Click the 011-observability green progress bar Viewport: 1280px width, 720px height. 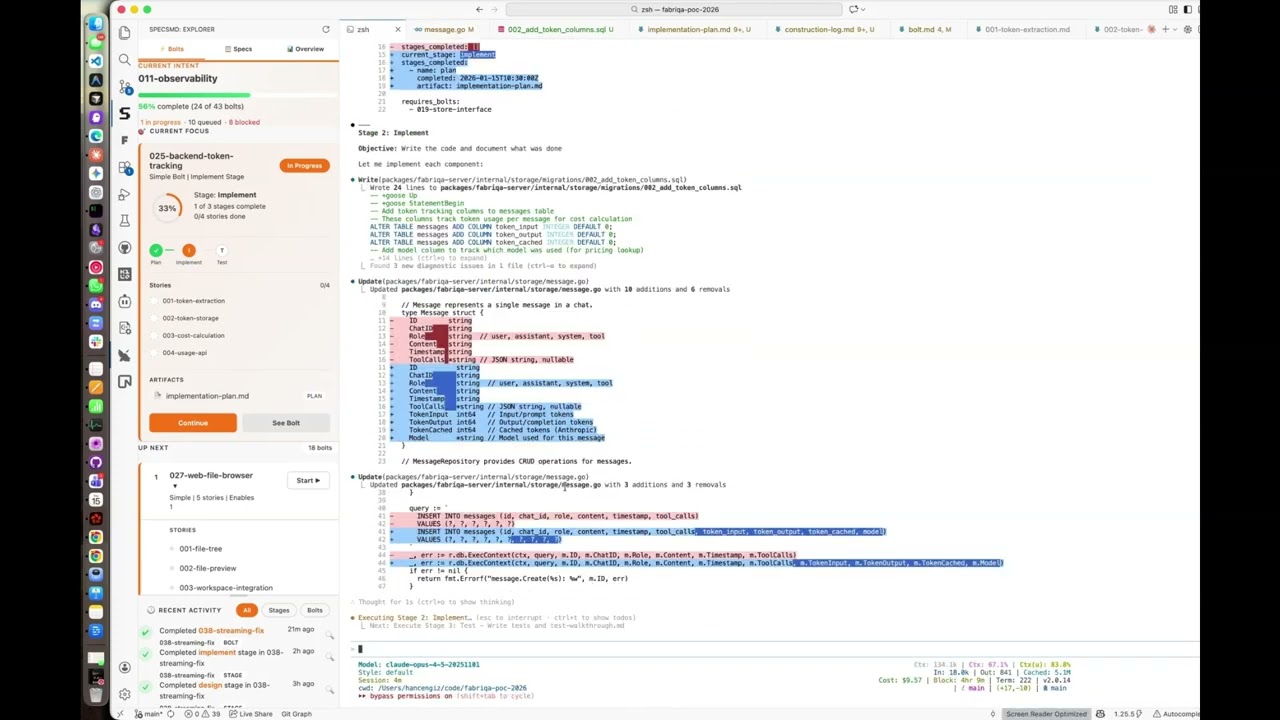pos(195,96)
